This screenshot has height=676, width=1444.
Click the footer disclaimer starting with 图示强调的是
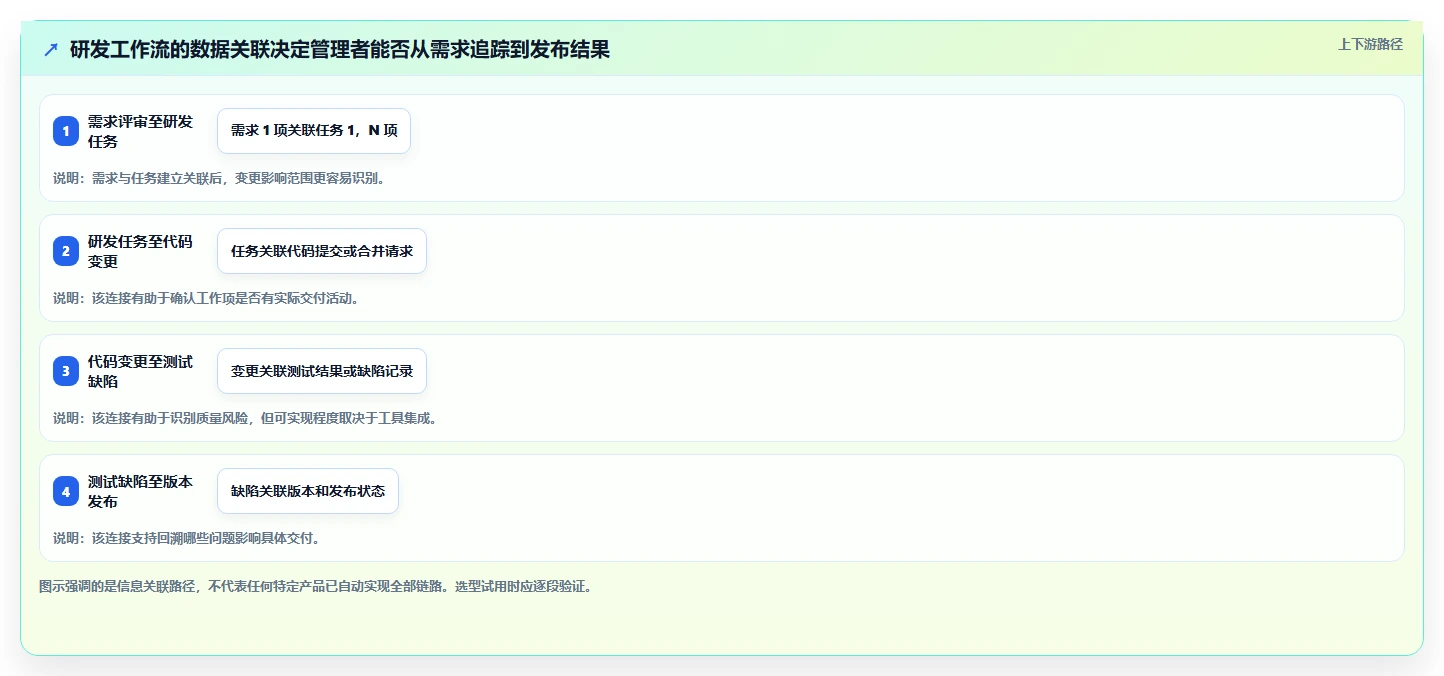316,587
